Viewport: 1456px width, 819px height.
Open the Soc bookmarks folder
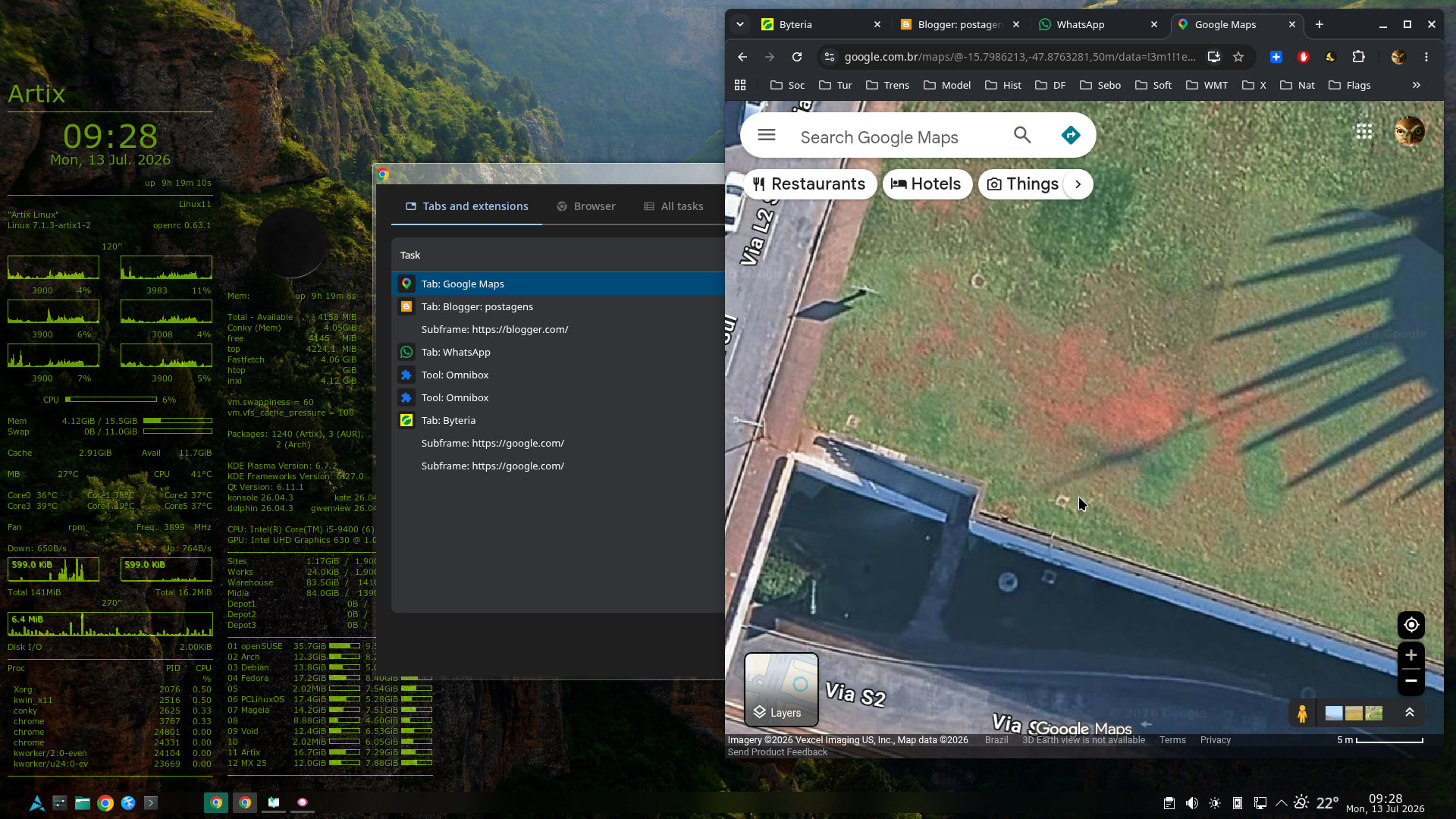787,85
